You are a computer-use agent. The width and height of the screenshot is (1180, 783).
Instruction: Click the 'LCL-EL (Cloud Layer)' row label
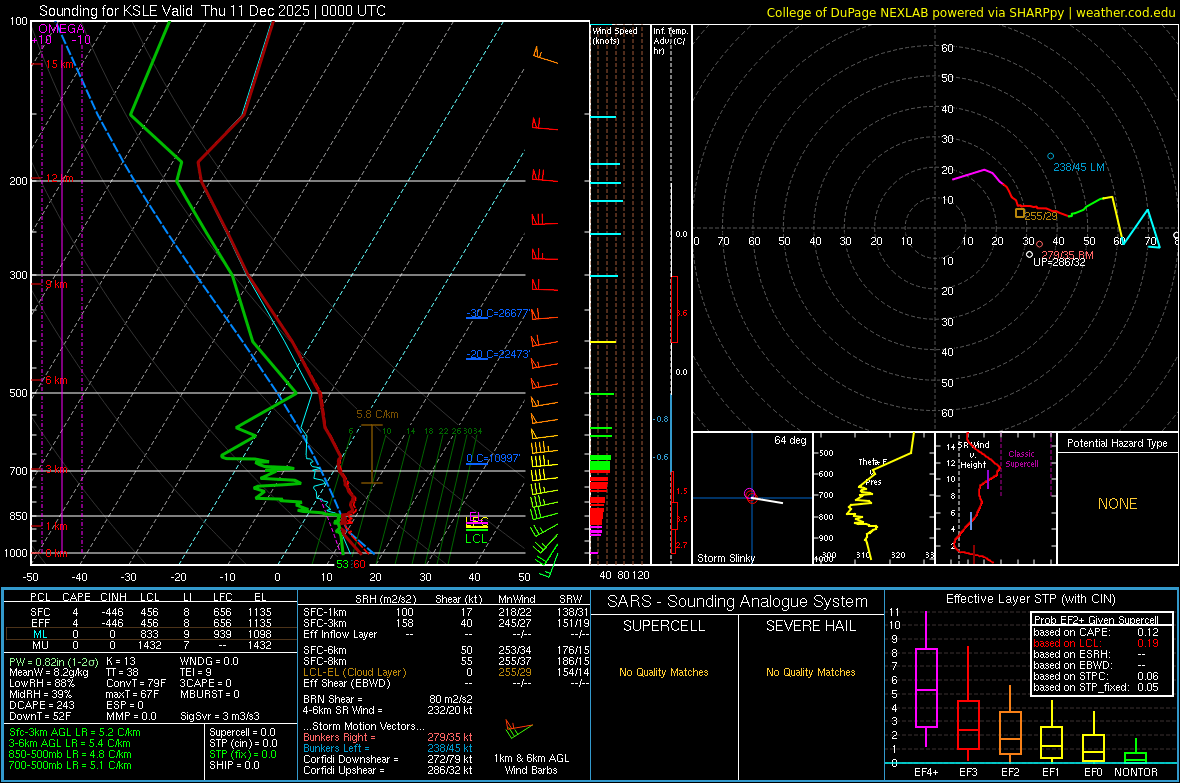click(x=354, y=672)
